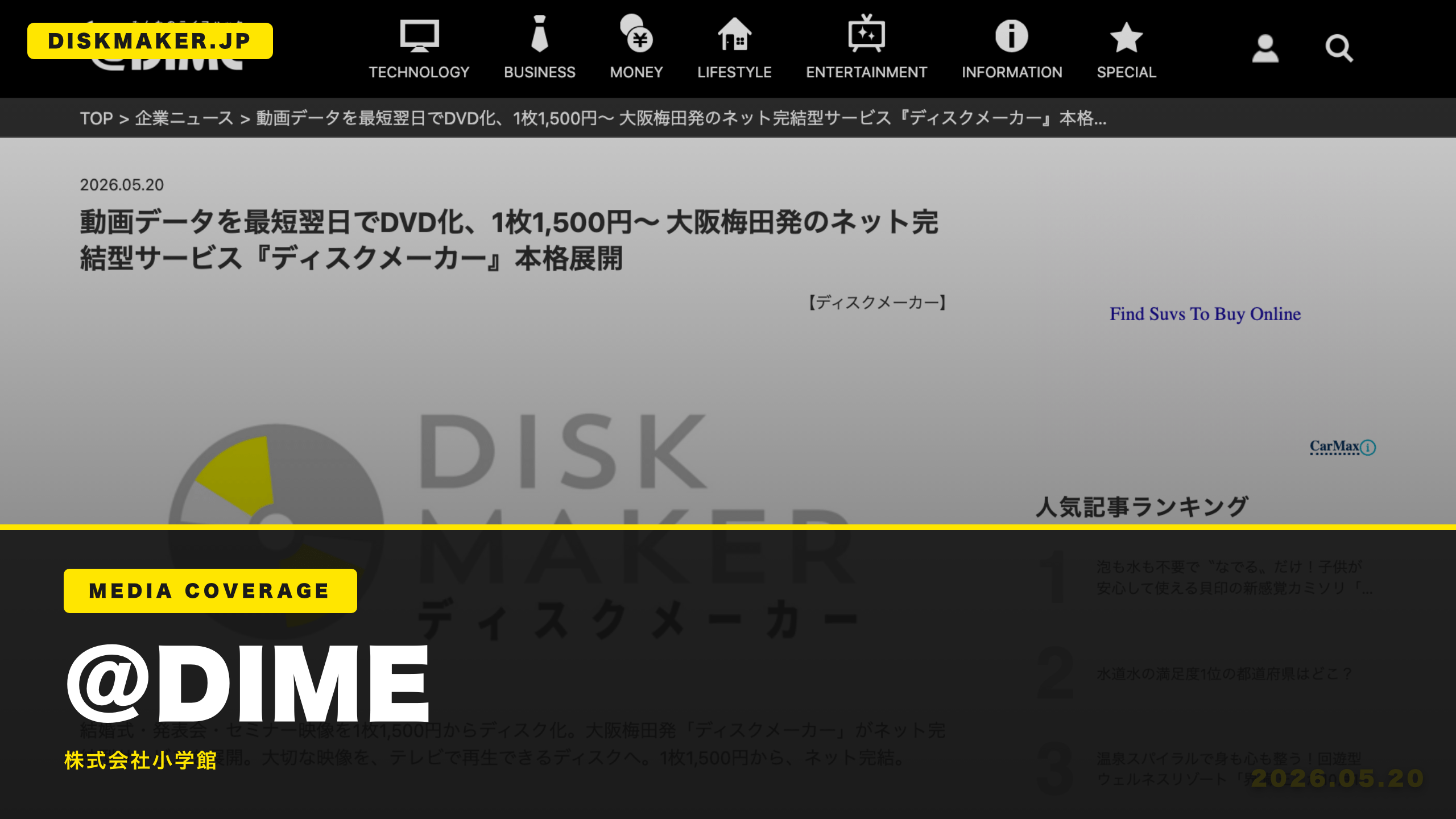Image resolution: width=1456 pixels, height=819 pixels.
Task: Open the user account icon
Action: click(x=1265, y=48)
